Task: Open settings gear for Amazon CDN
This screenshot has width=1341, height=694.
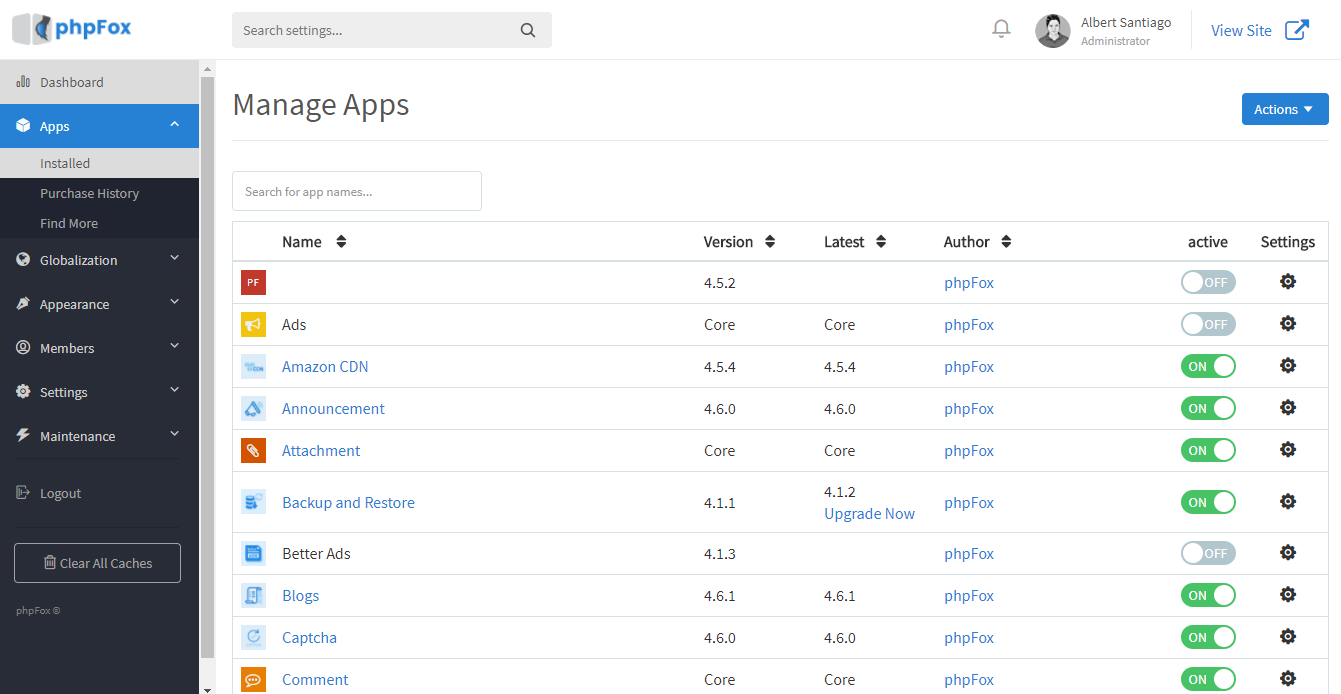Action: pyautogui.click(x=1287, y=365)
